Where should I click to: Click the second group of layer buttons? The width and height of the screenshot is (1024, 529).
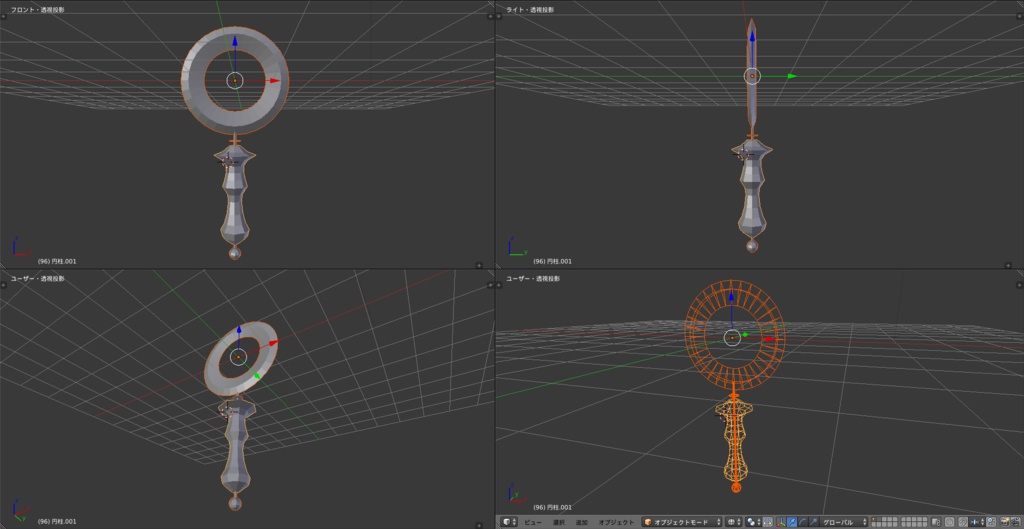point(914,522)
